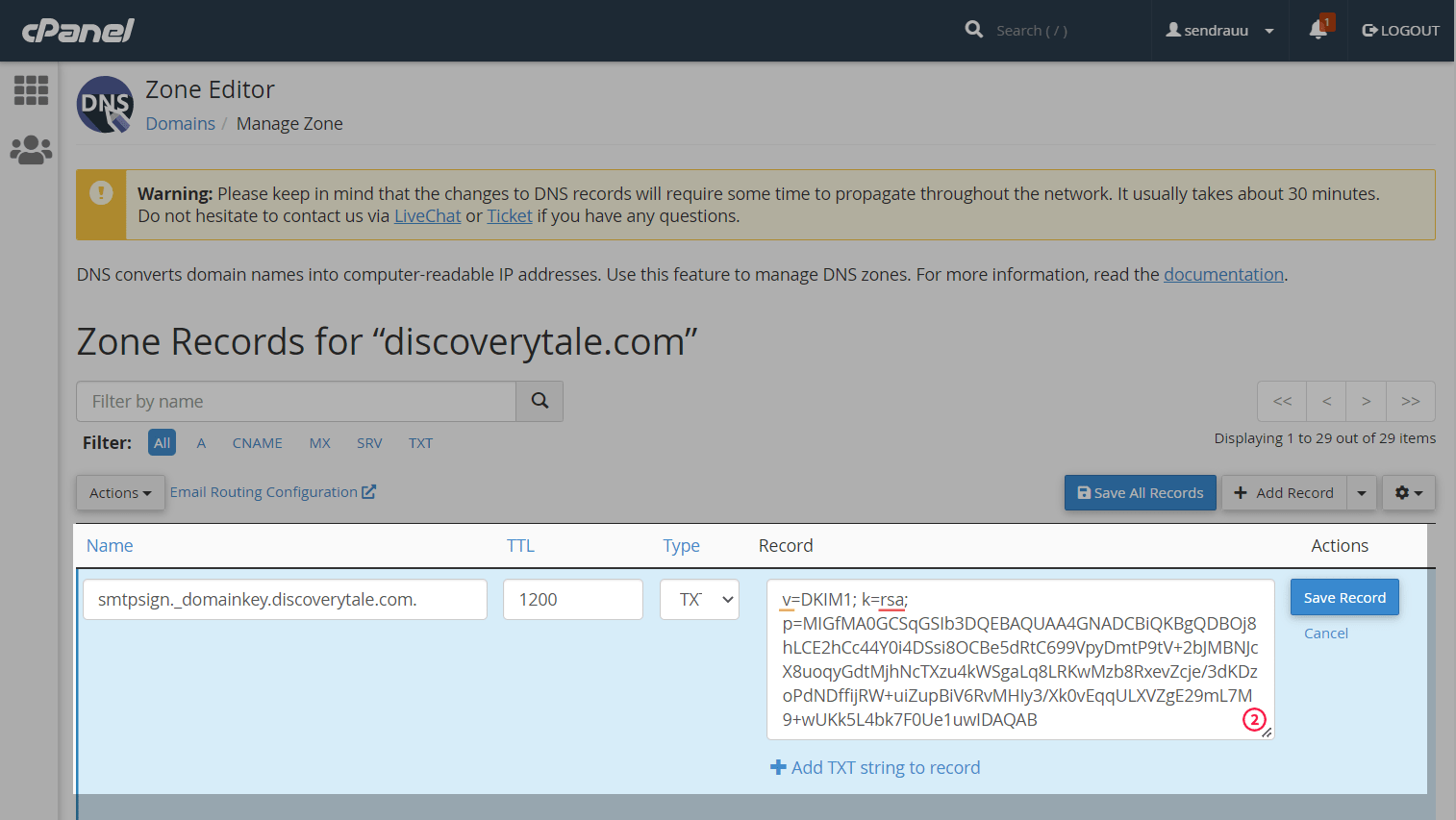The height and width of the screenshot is (820, 1456).
Task: Click the filter search magnifier button
Action: point(540,401)
